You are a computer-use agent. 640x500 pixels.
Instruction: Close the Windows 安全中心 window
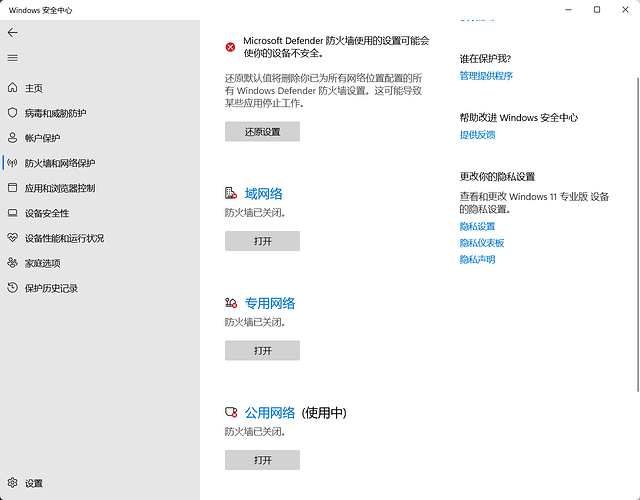pyautogui.click(x=625, y=9)
